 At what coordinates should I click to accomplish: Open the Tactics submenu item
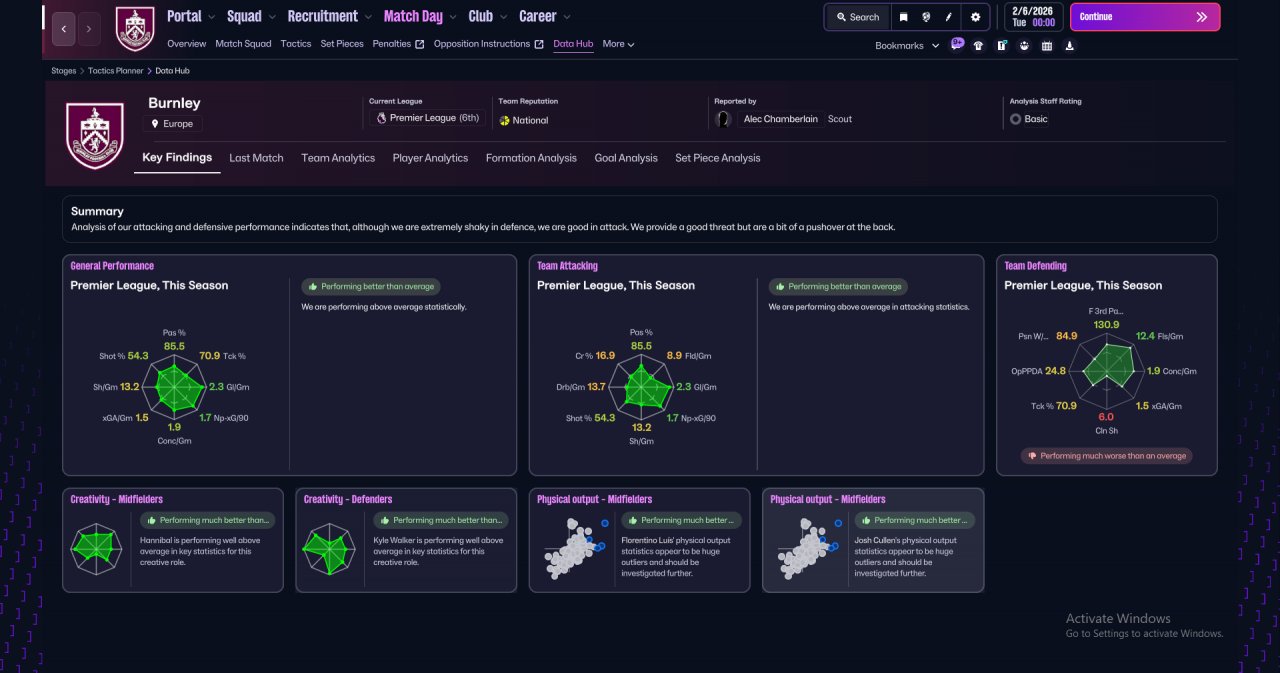click(x=296, y=44)
